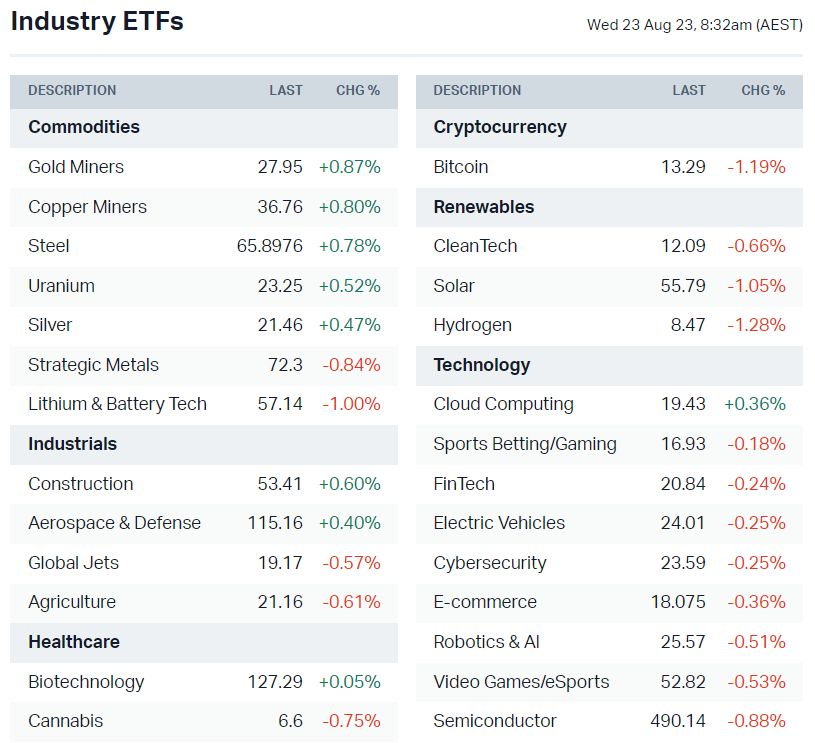
Task: Select the Hydrogen ETF
Action: coord(472,325)
